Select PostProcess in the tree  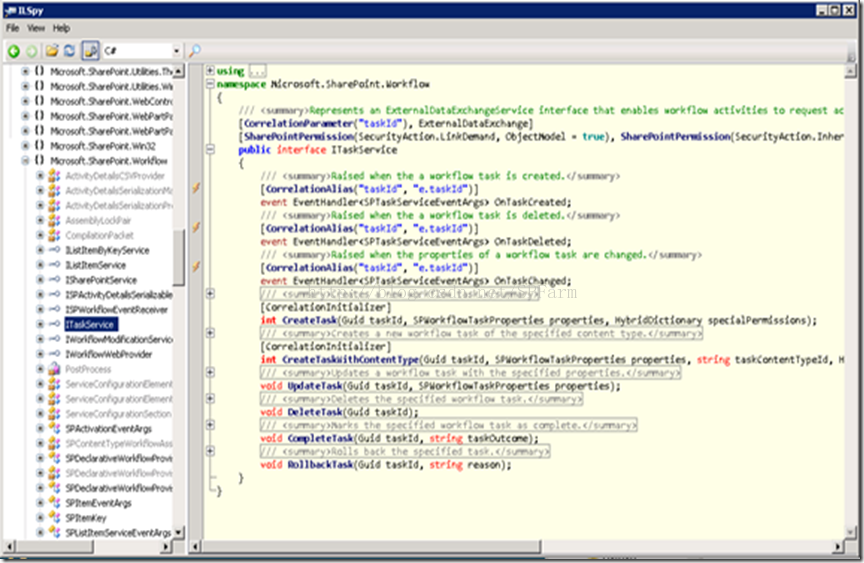point(88,369)
